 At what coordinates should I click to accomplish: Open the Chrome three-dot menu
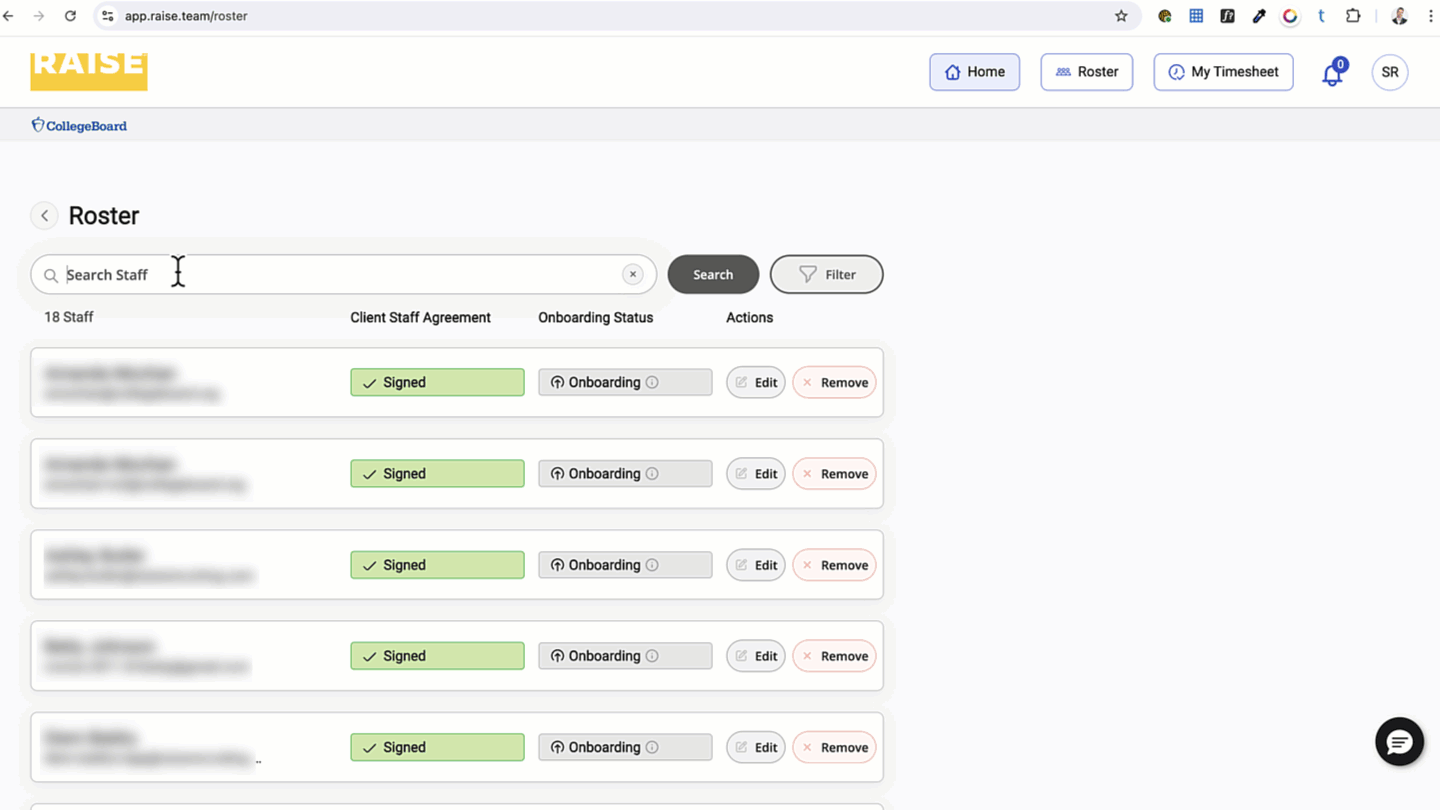click(1430, 16)
